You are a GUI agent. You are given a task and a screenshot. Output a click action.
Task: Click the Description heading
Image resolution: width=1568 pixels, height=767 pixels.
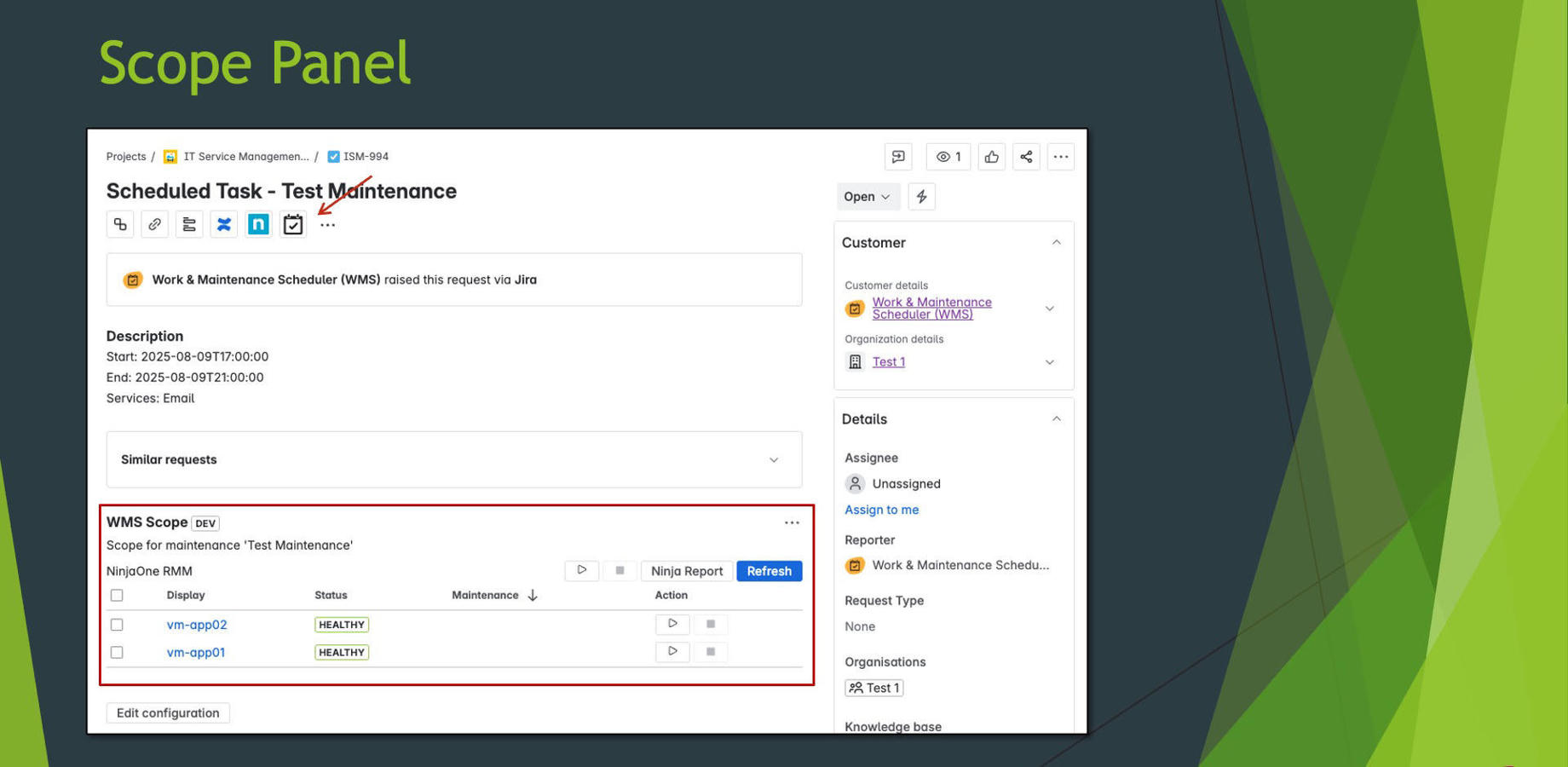click(x=145, y=337)
